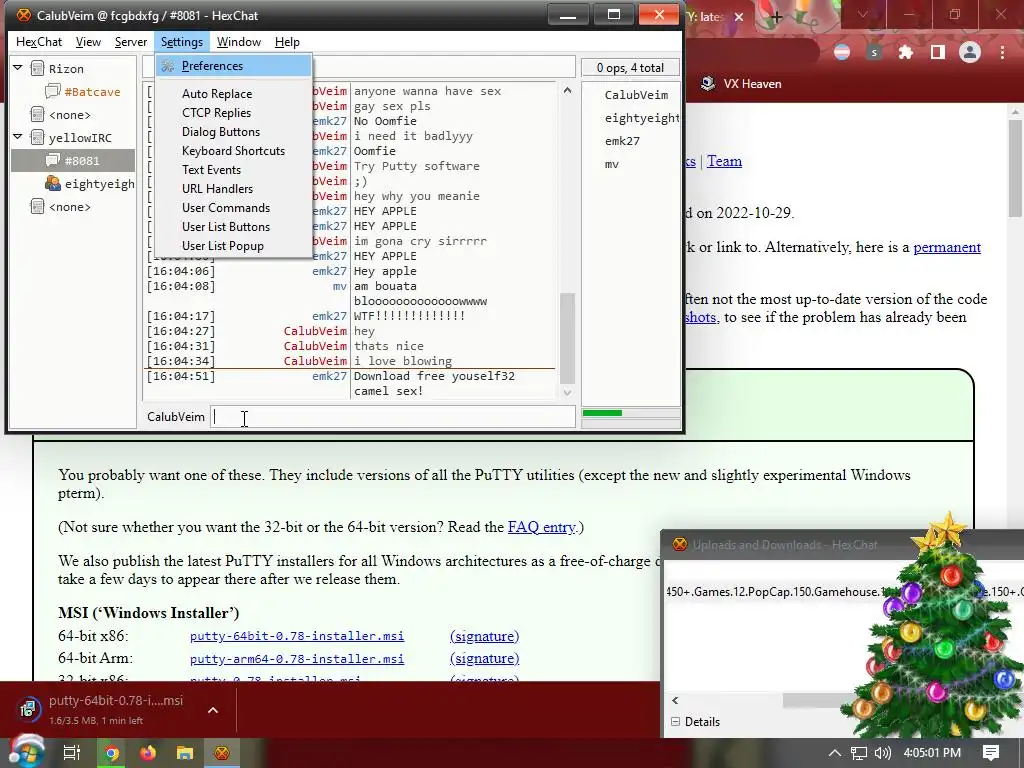
Task: Select the first <none> server entry
Action: coord(69,115)
